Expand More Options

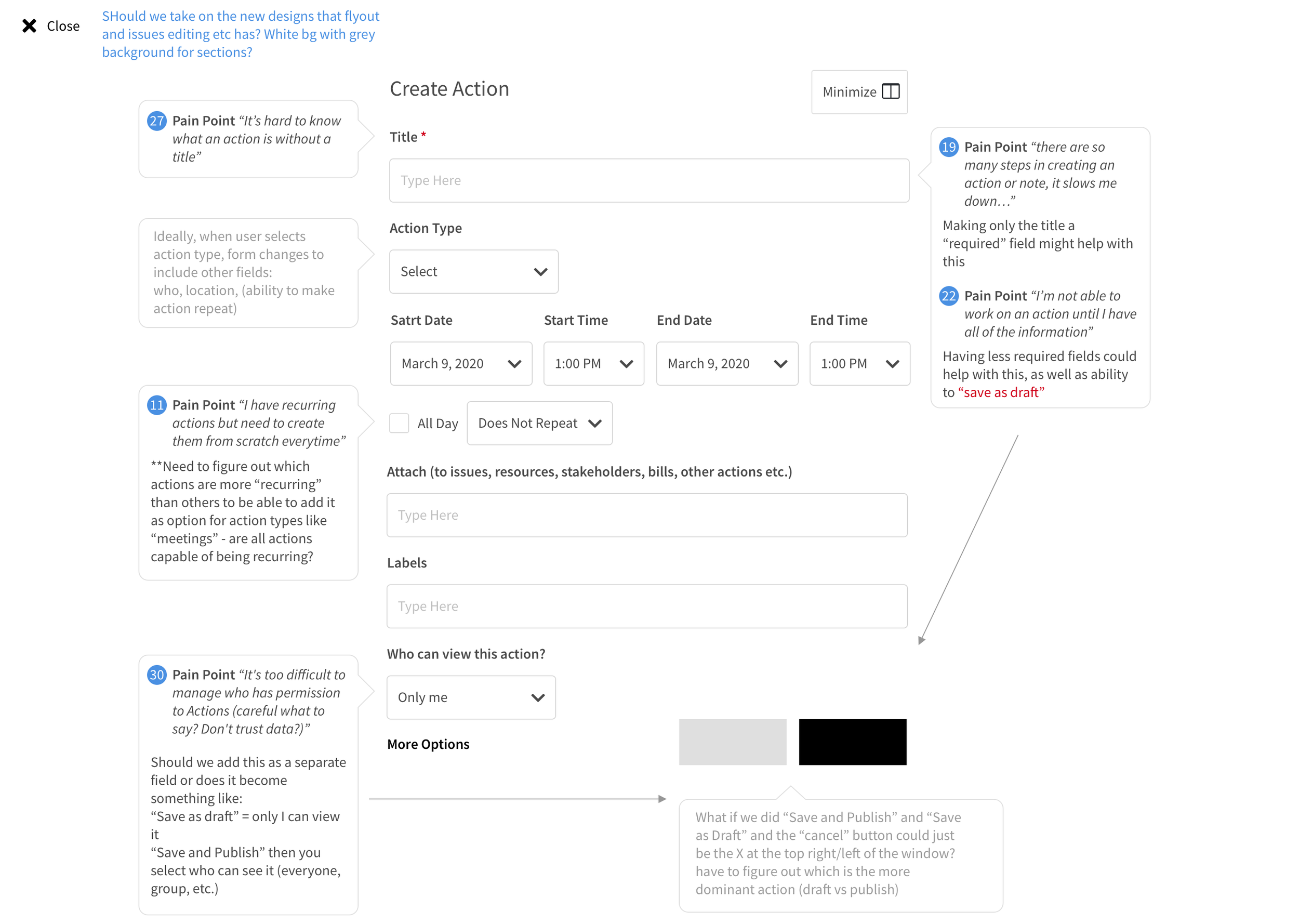pyautogui.click(x=428, y=744)
